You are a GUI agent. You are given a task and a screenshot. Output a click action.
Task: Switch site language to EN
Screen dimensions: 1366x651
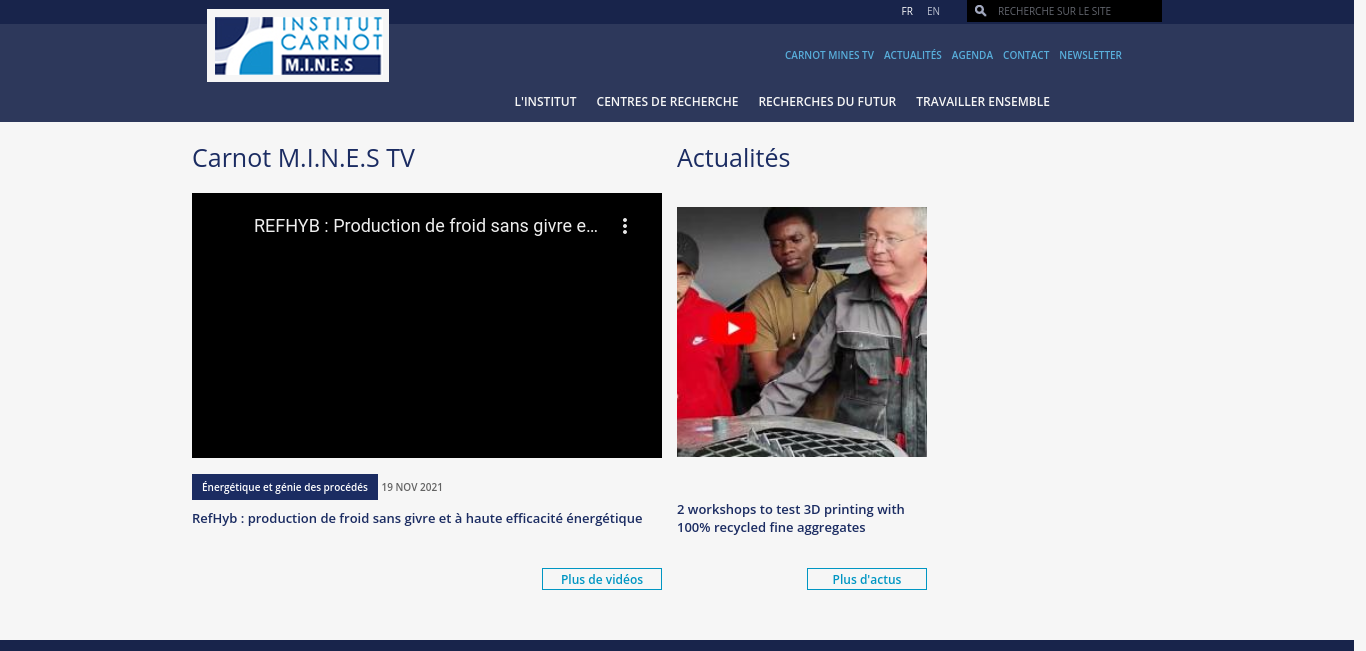(x=933, y=11)
